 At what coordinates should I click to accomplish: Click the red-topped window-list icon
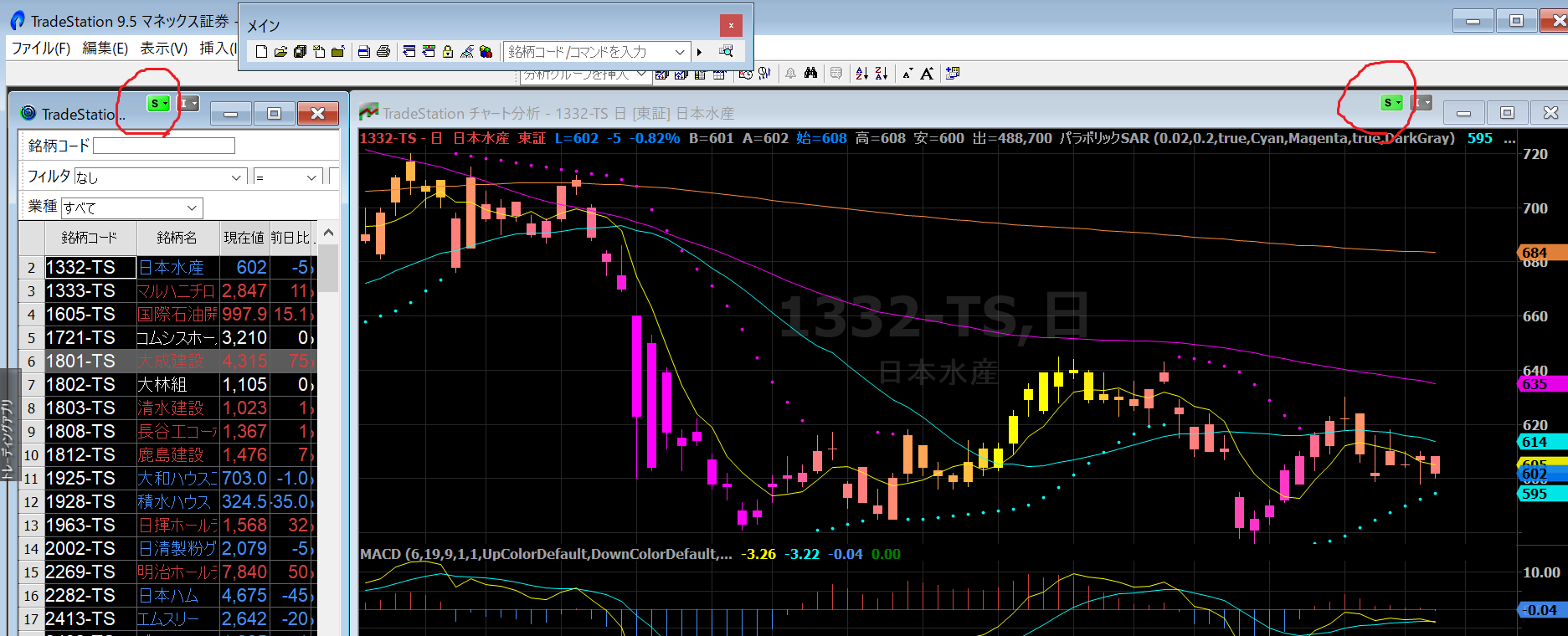(x=429, y=52)
